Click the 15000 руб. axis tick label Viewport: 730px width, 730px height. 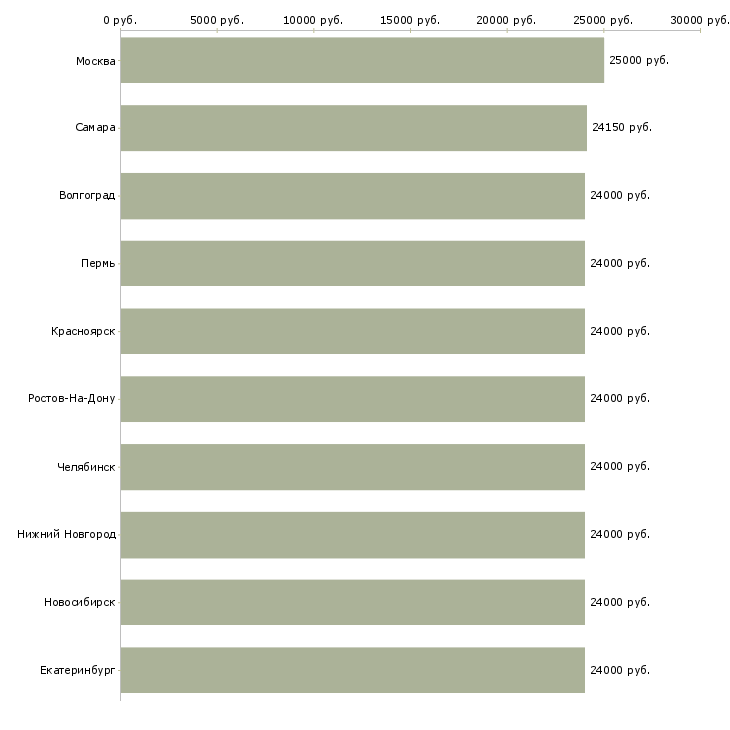point(410,20)
